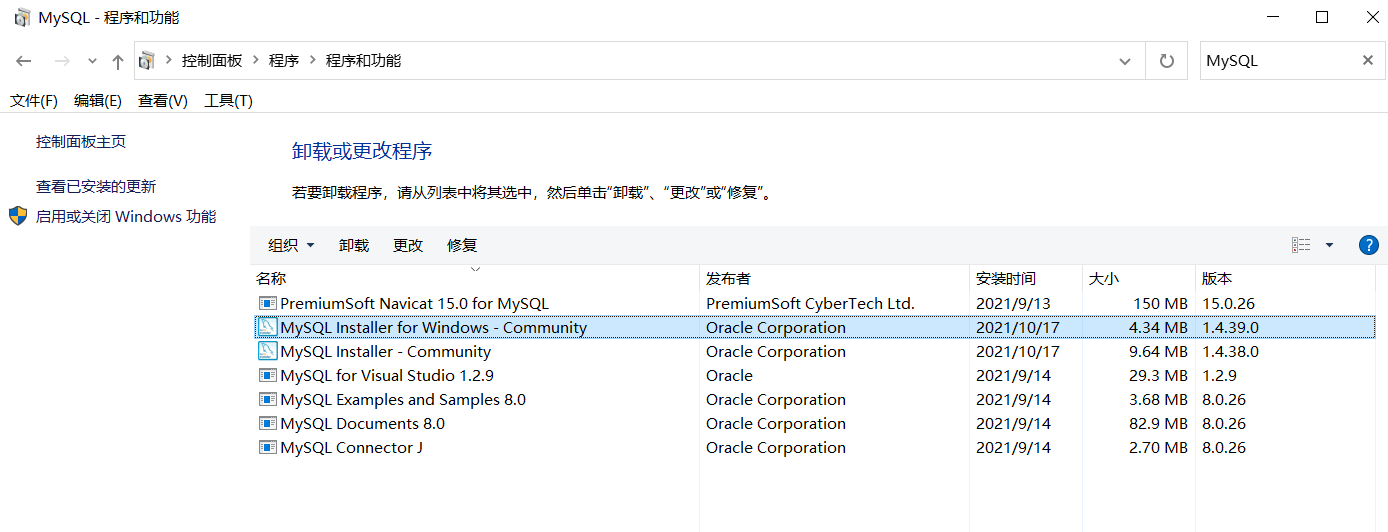This screenshot has width=1388, height=532.
Task: Click the MySQL Documents 8.0 icon
Action: 267,423
